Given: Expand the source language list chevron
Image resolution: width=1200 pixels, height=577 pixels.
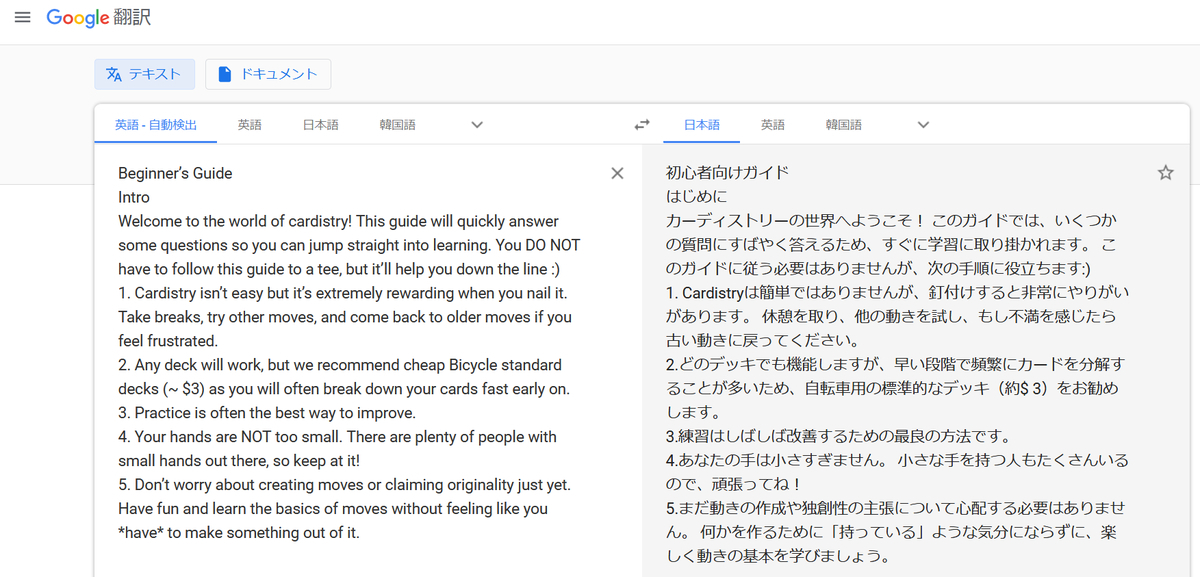Looking at the screenshot, I should click(477, 125).
